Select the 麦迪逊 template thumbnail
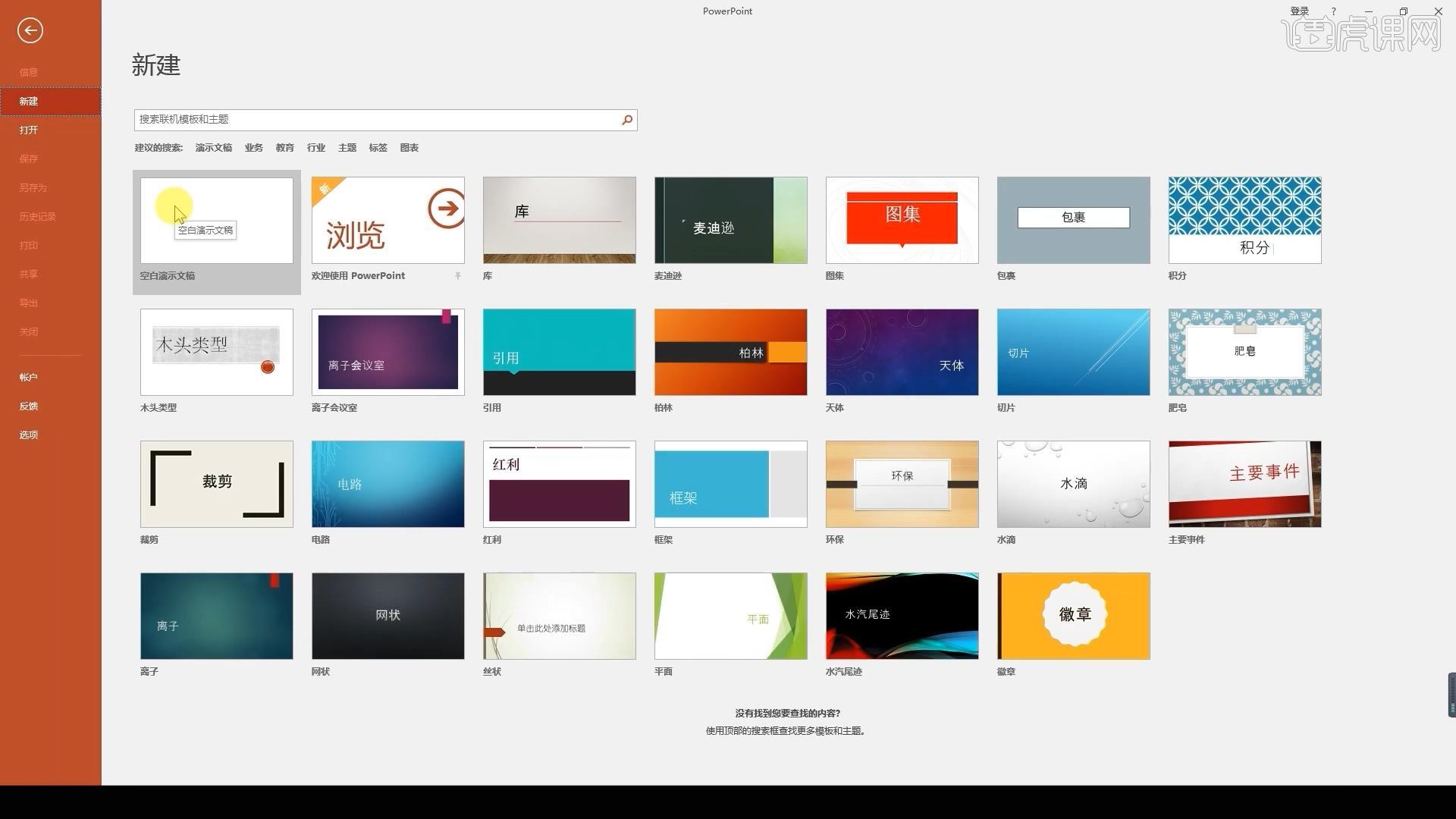This screenshot has height=819, width=1456. (x=730, y=221)
